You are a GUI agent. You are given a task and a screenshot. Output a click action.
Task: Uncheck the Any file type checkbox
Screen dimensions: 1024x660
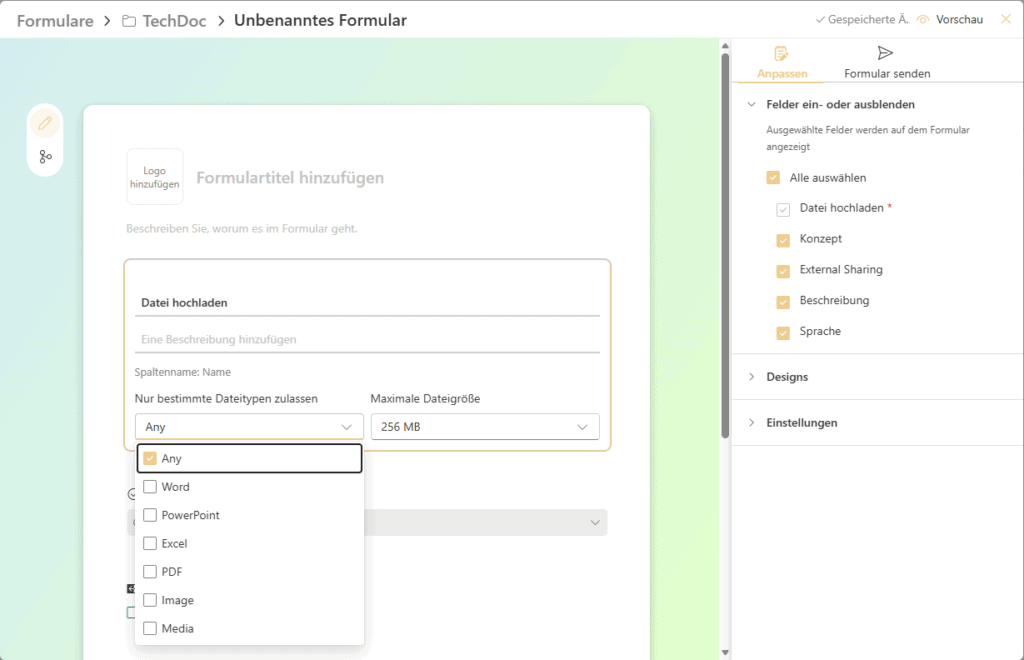150,458
